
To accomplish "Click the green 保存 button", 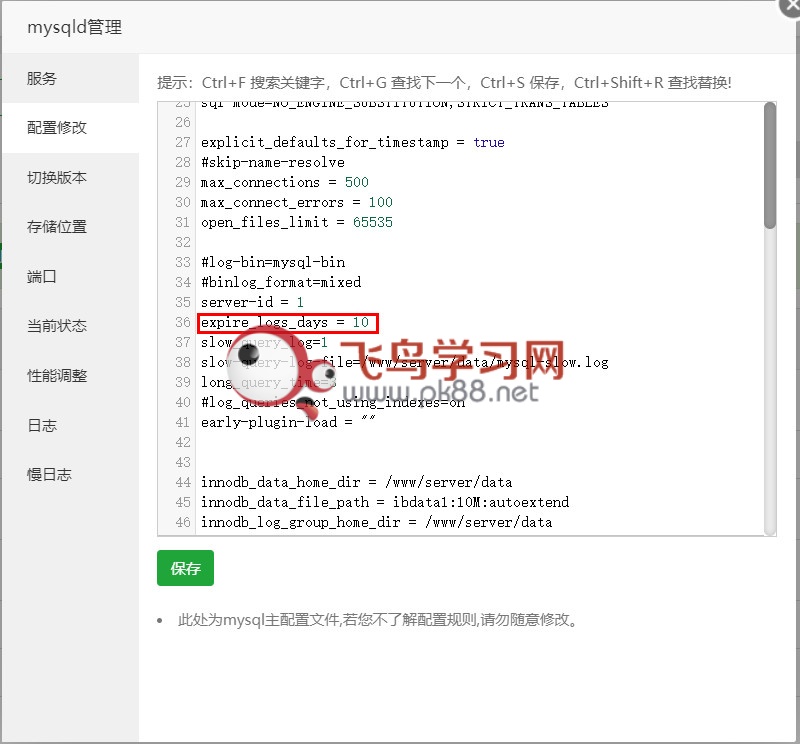I will click(185, 568).
